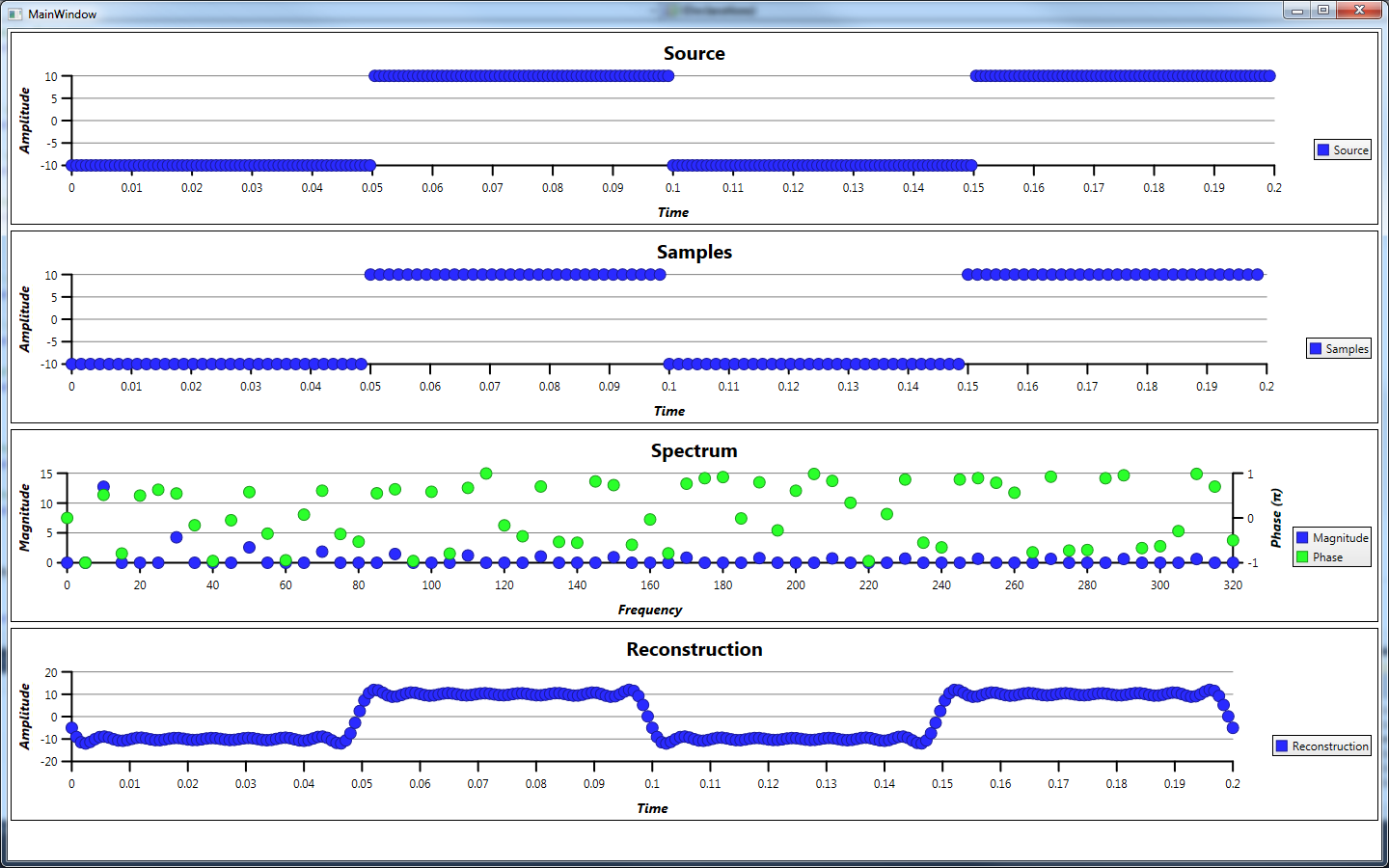Image resolution: width=1389 pixels, height=868 pixels.
Task: Click the Reconstruction legend label text
Action: 1330,746
